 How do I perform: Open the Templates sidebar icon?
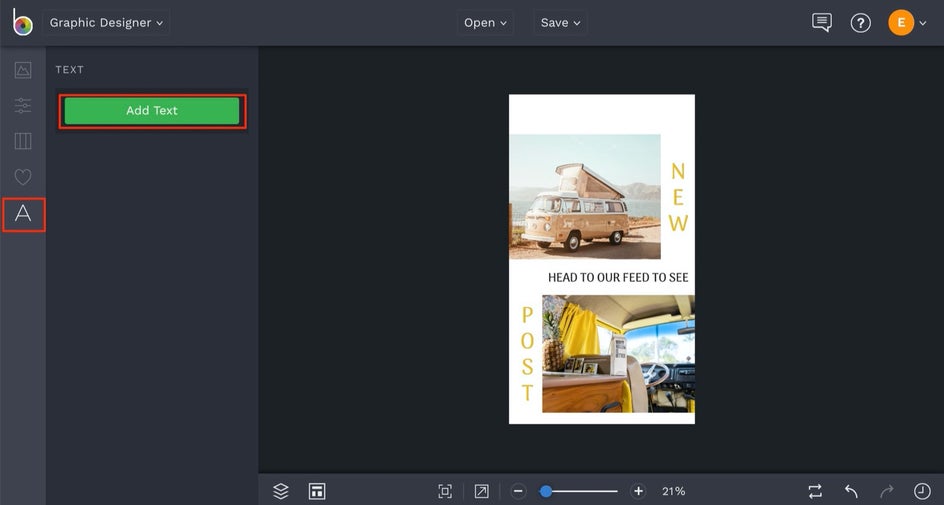coord(23,141)
